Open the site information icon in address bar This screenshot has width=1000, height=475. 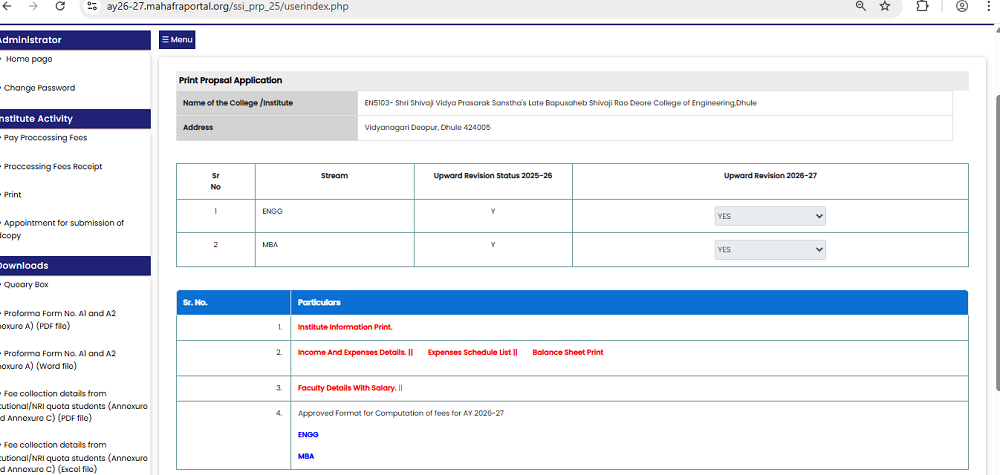point(92,6)
